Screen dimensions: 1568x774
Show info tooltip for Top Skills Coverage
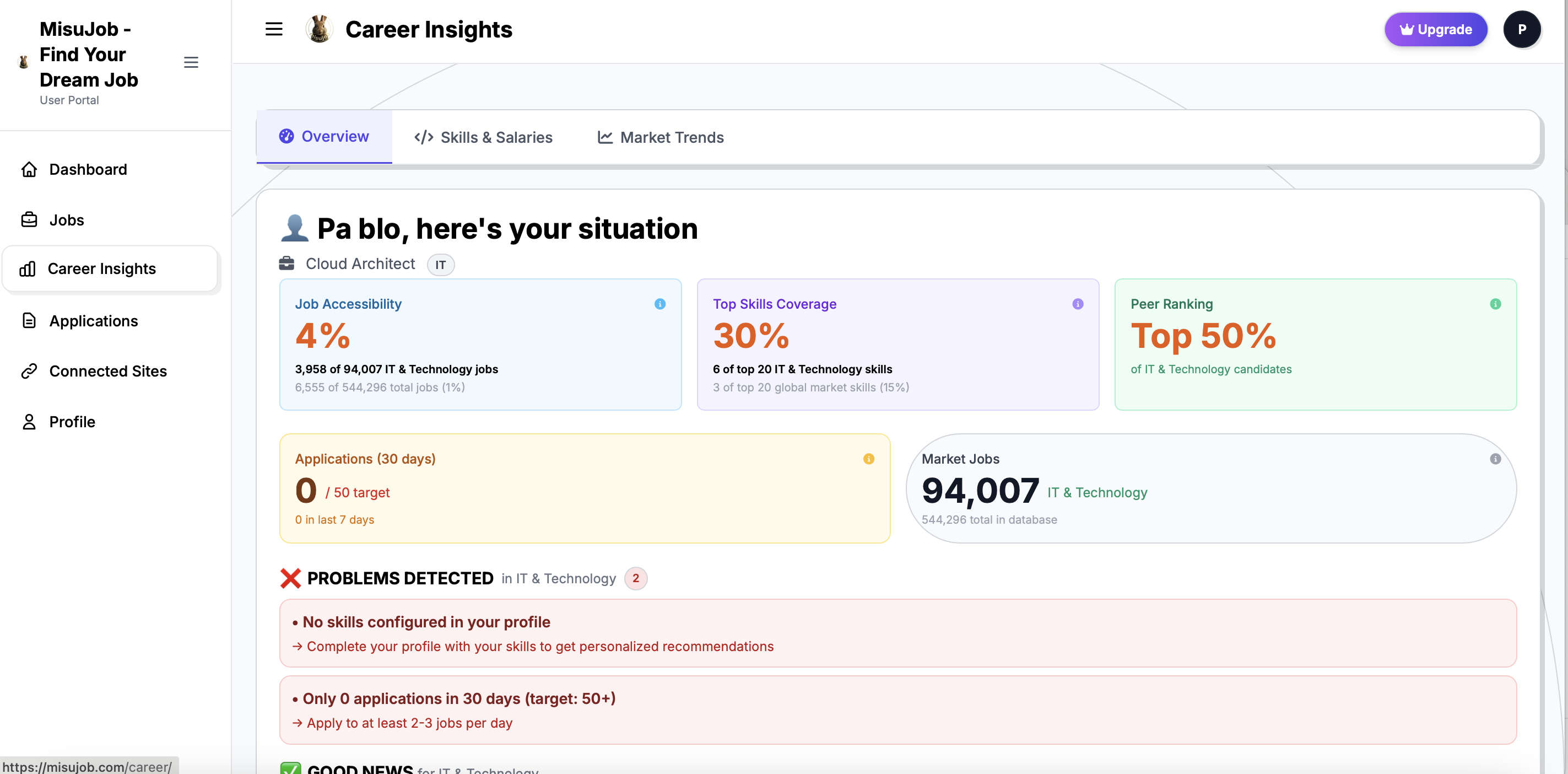(1078, 303)
